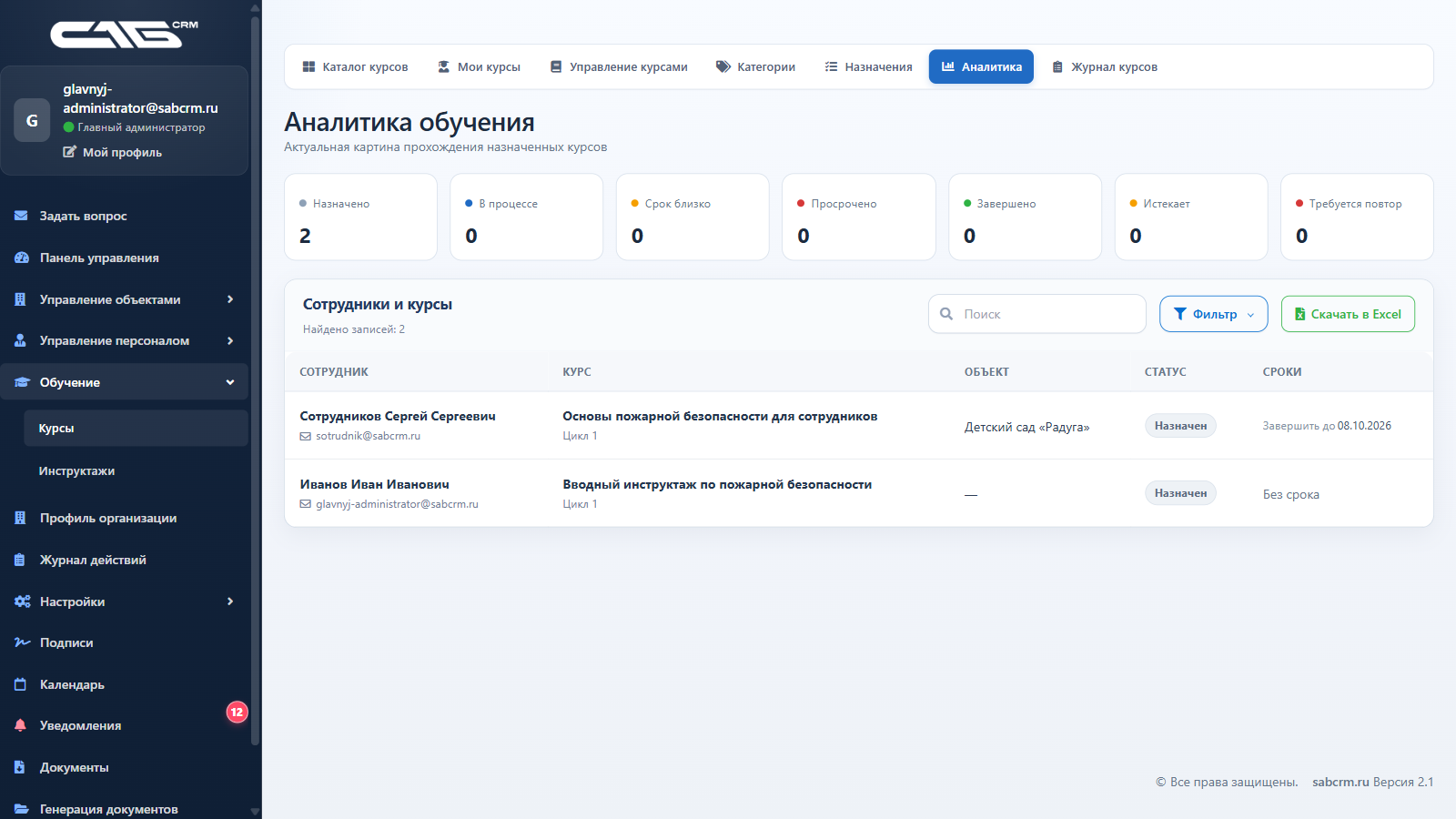1456x819 pixels.
Task: Select the Аналитика tab
Action: point(981,66)
